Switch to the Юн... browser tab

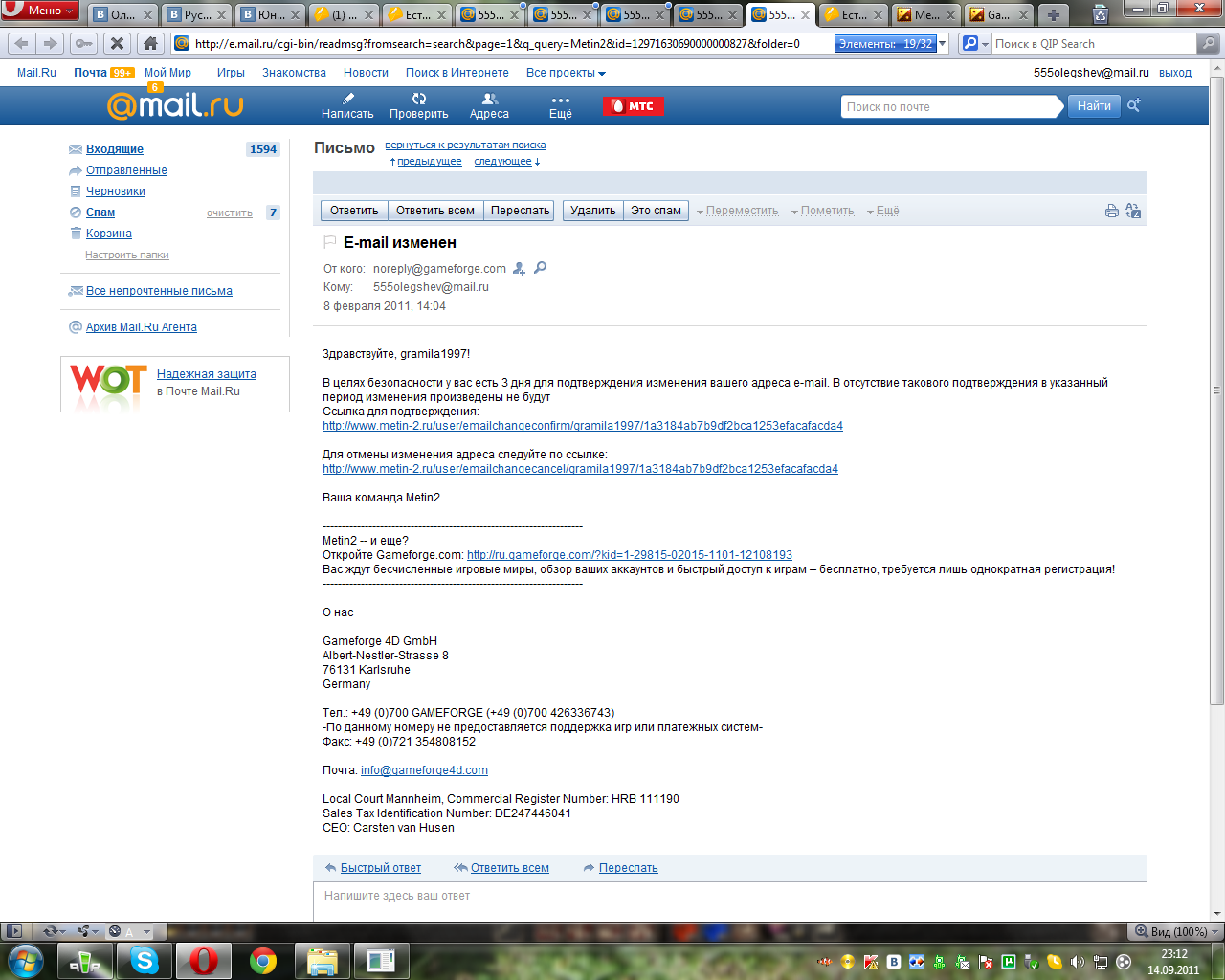click(x=269, y=14)
